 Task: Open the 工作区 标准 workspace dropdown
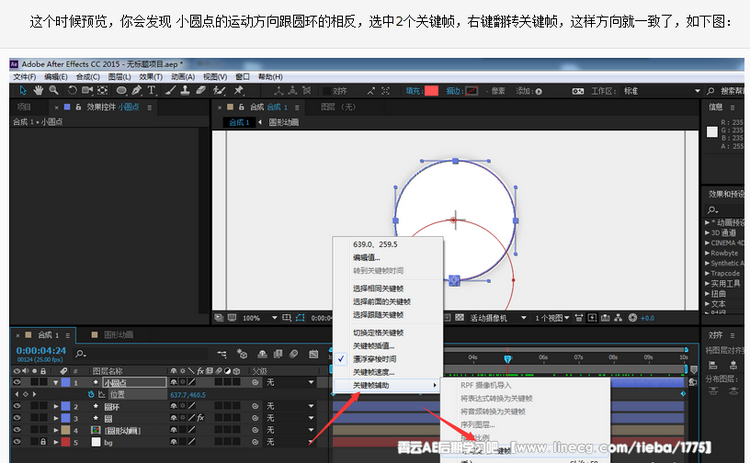click(x=662, y=91)
